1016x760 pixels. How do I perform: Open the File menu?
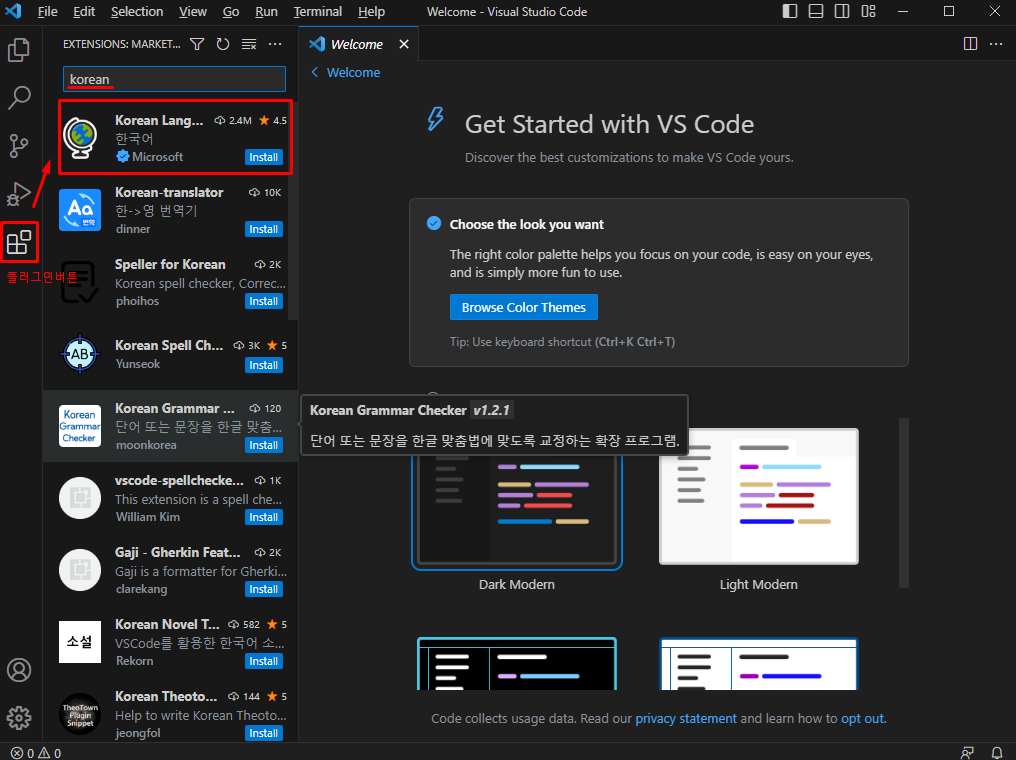(x=47, y=12)
